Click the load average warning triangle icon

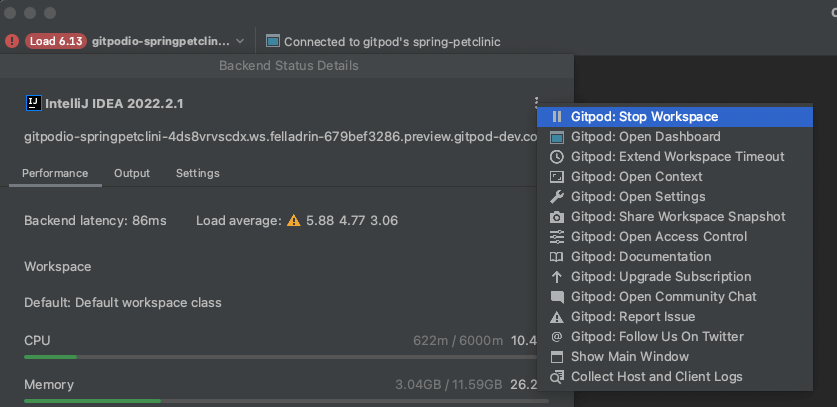click(x=294, y=220)
